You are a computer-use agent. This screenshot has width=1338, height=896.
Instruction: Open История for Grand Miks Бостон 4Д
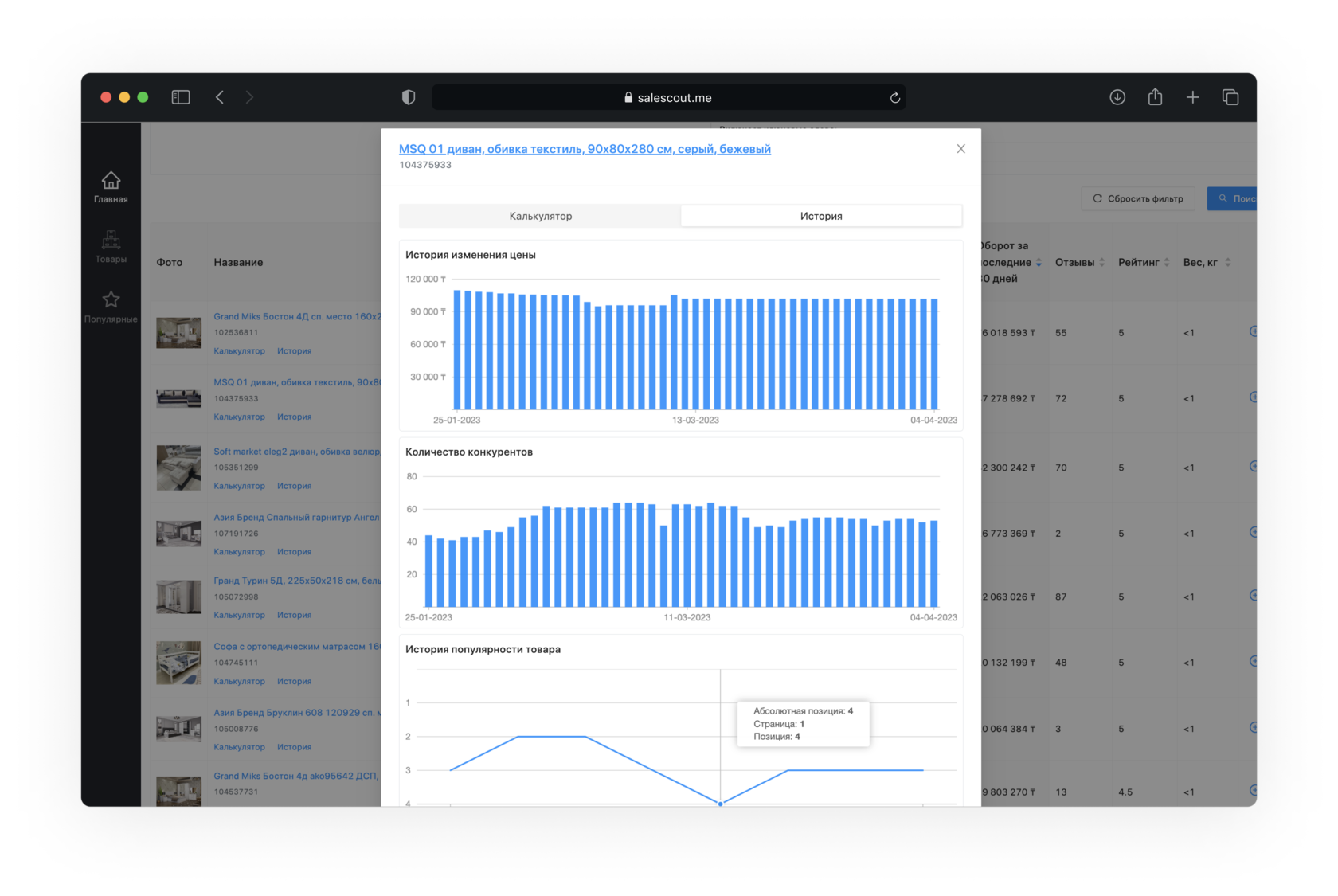(x=294, y=350)
